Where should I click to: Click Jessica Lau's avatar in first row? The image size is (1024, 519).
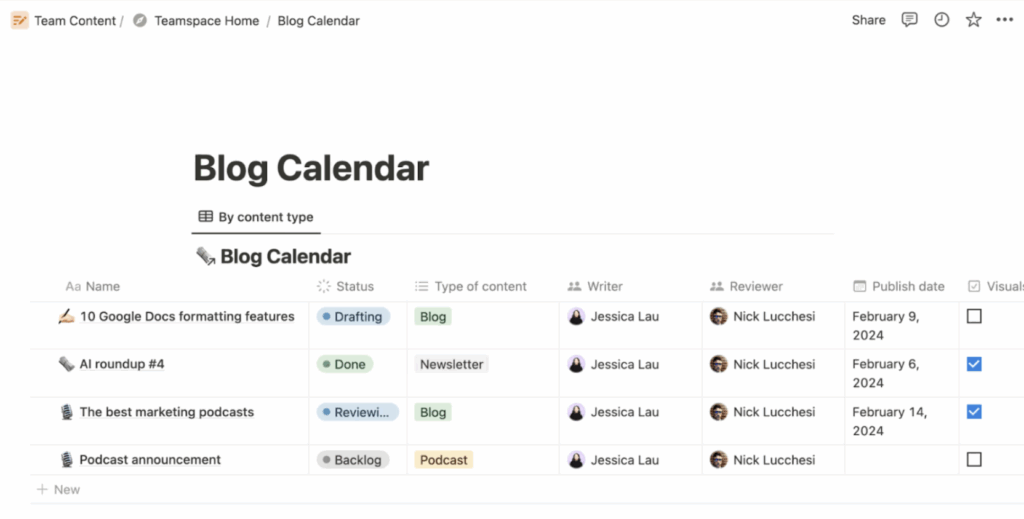pyautogui.click(x=576, y=316)
